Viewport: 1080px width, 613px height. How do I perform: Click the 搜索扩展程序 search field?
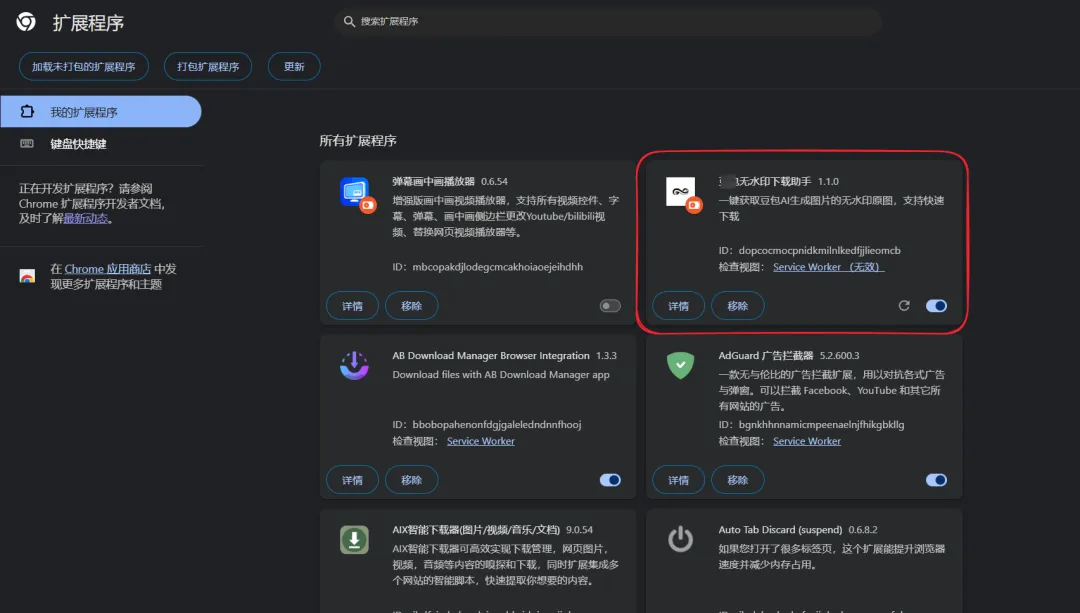pos(608,21)
